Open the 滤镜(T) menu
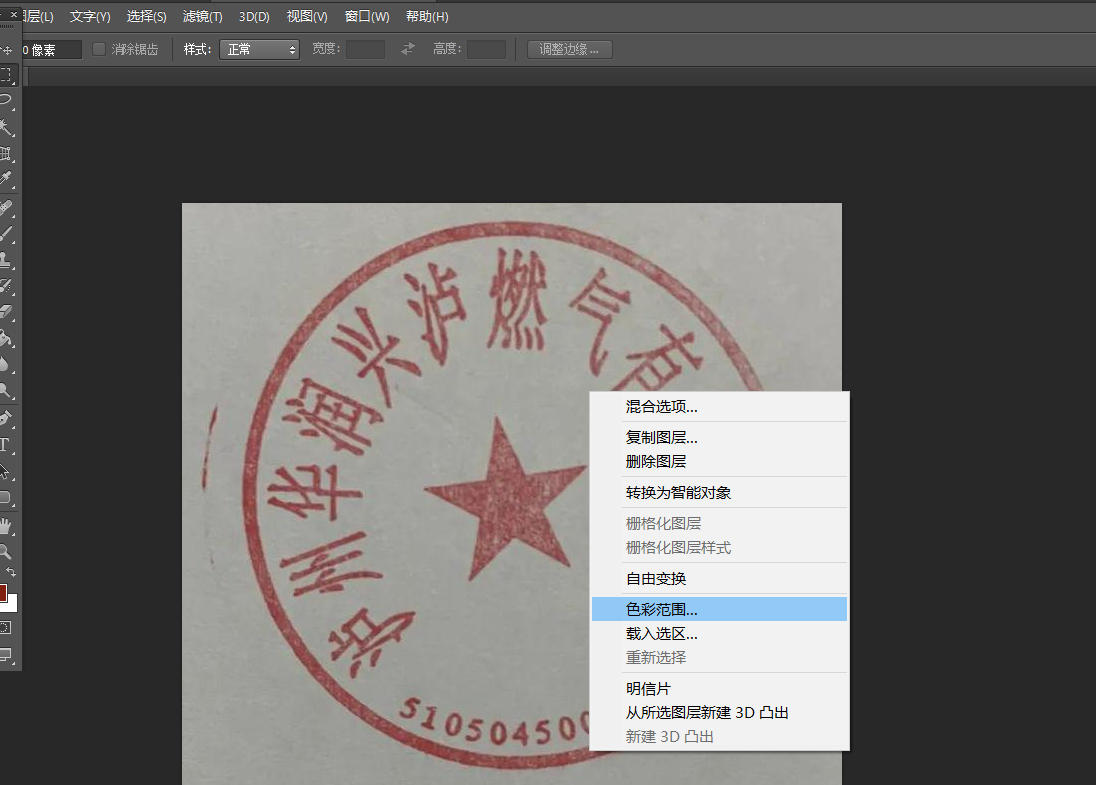This screenshot has height=785, width=1096. pos(202,17)
